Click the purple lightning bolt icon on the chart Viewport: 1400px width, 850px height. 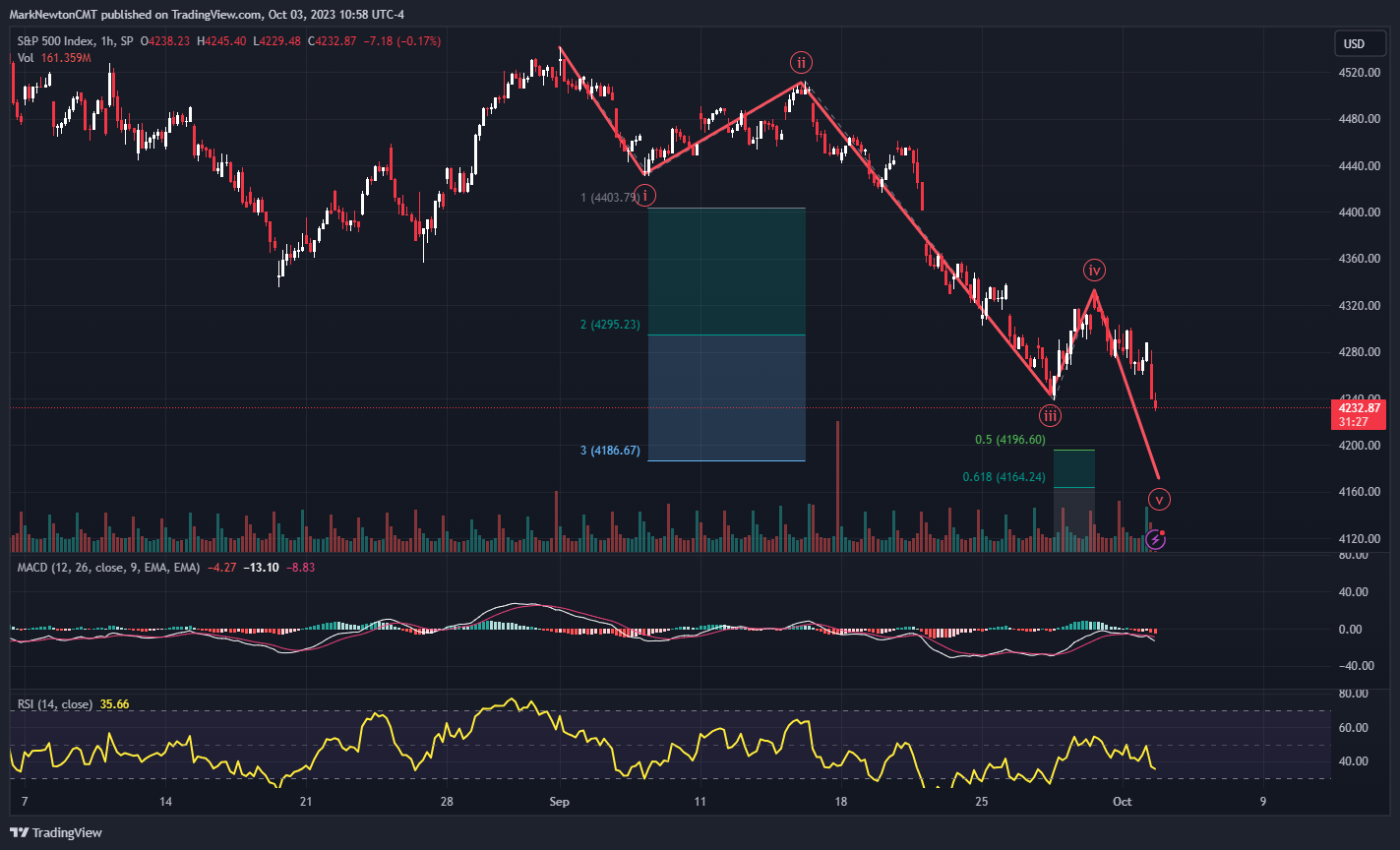1154,537
